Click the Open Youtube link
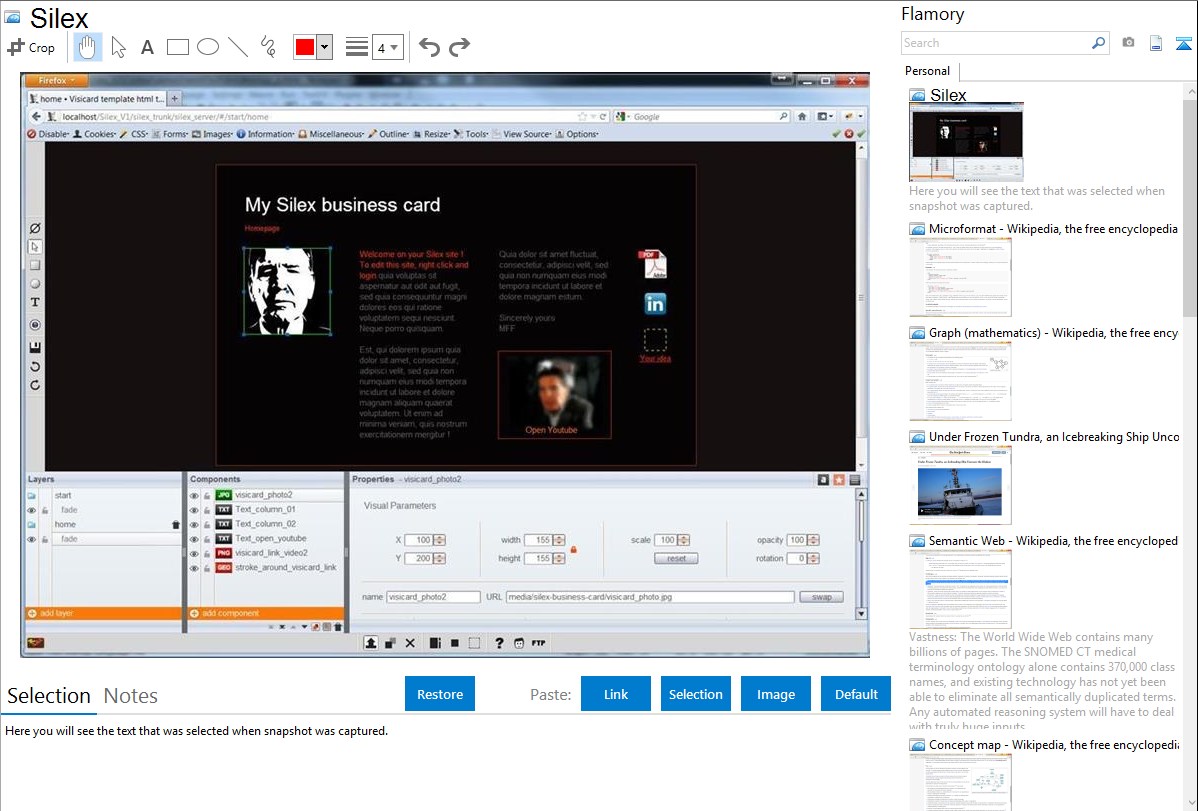This screenshot has width=1198, height=811. click(551, 430)
